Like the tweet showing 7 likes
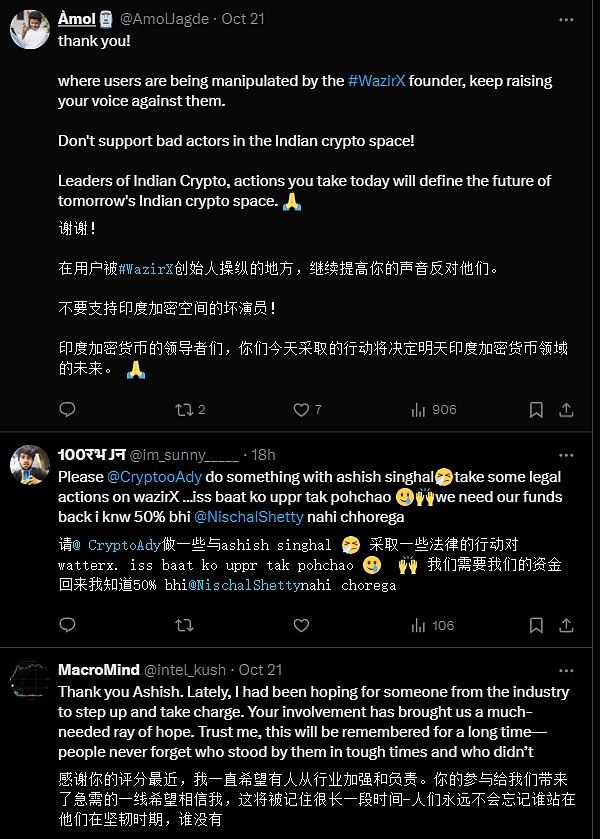Screen dimensions: 600x839 307,410
